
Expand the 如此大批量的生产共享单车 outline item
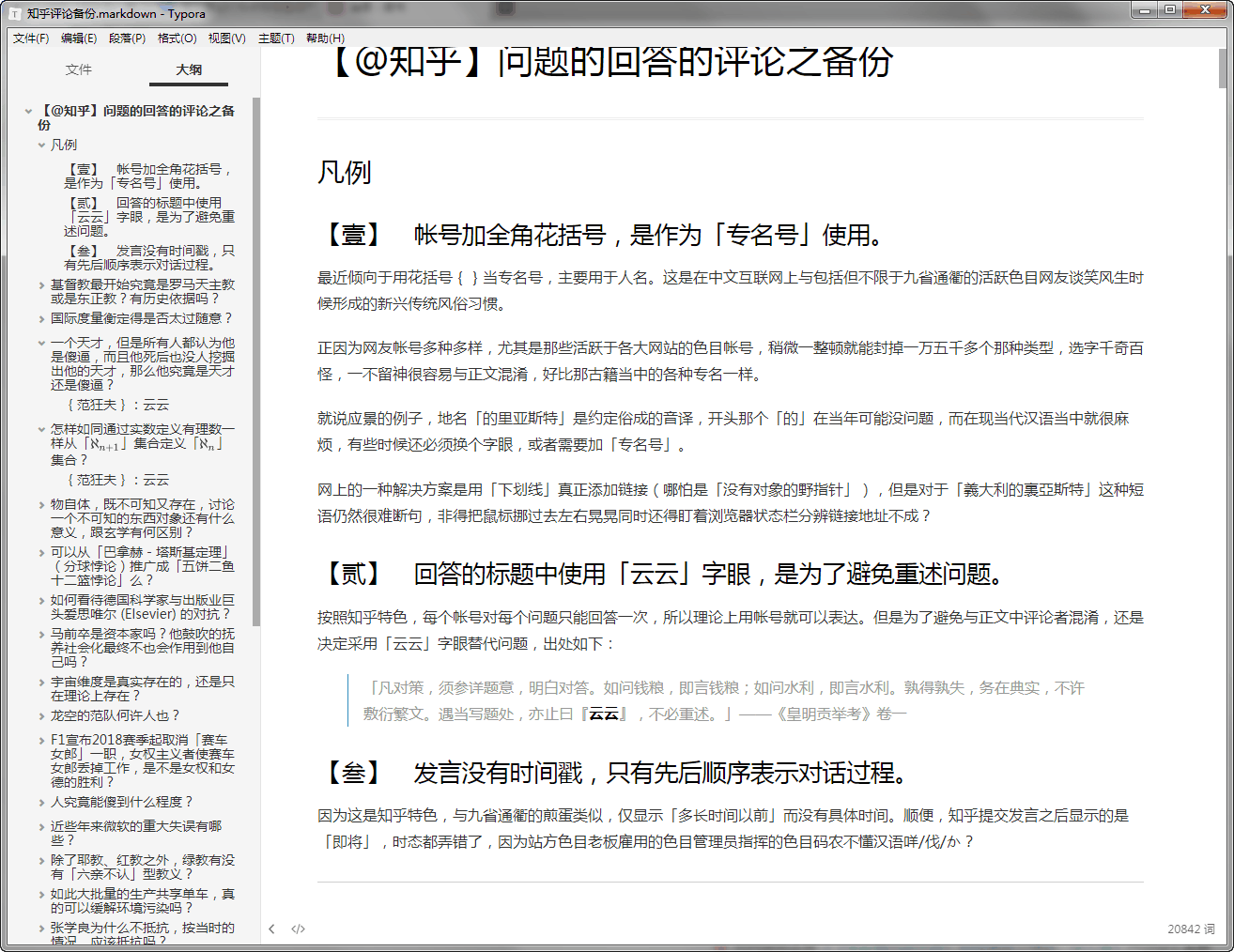coord(41,895)
